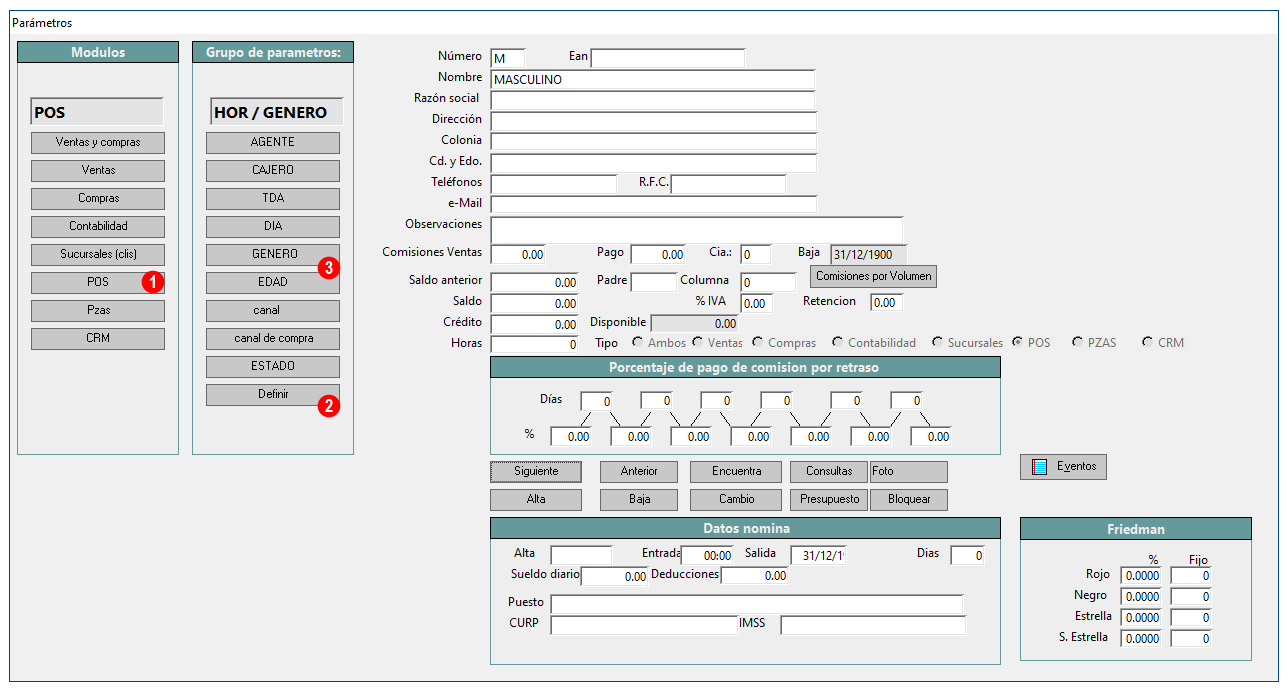
Task: Click the Número input field
Action: 507,59
